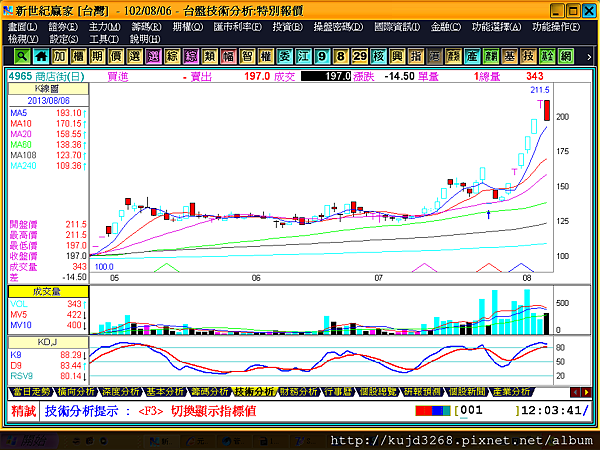Switch to the 行事曆 tab

coord(338,391)
